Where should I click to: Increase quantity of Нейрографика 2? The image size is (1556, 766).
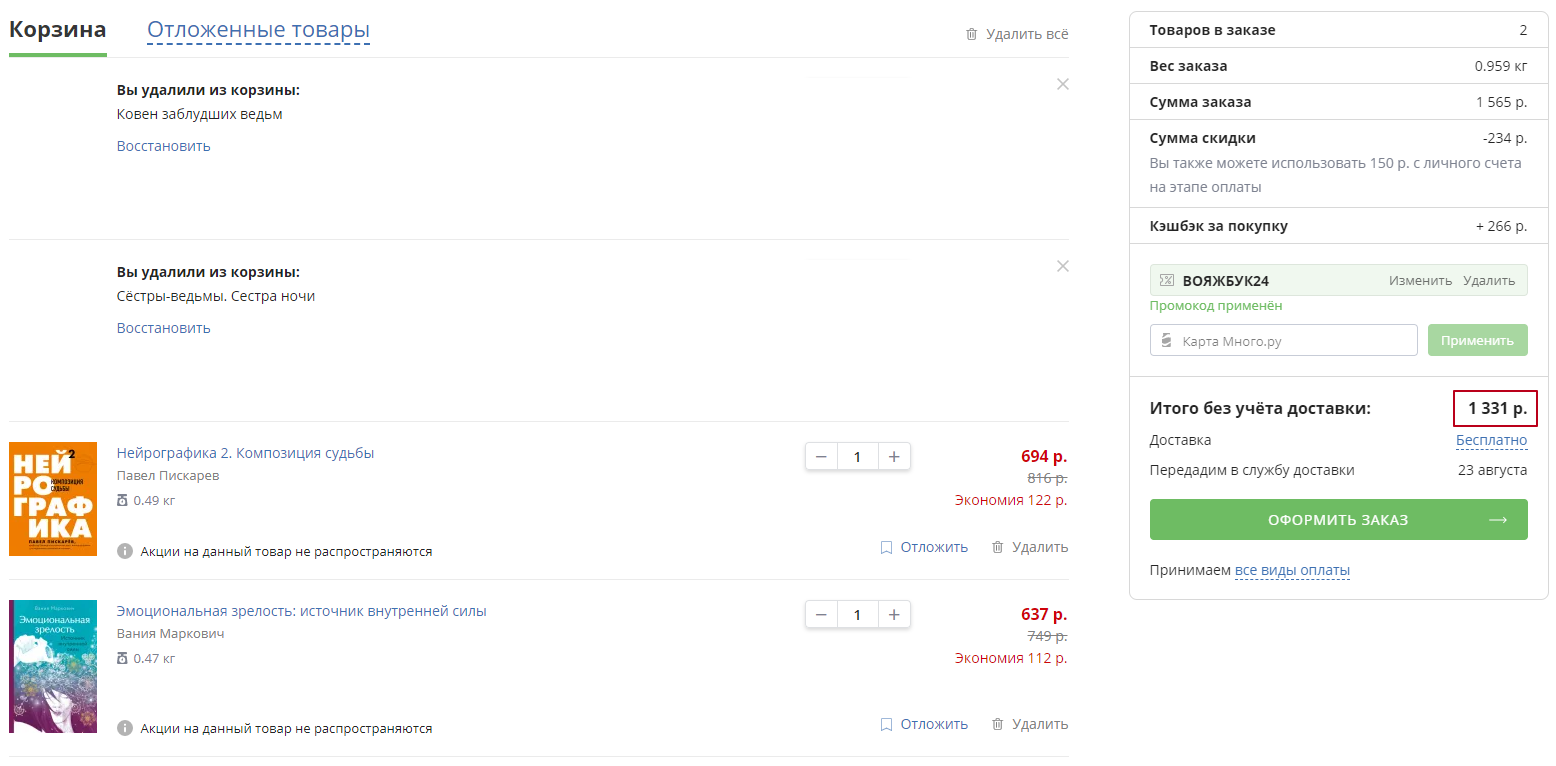pos(894,457)
